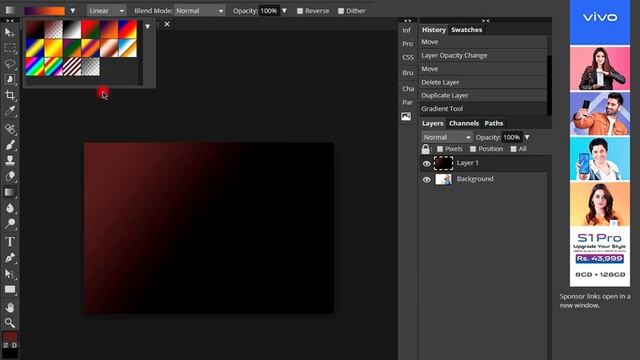Select the Gradient Tool history step
The image size is (640, 360).
[483, 109]
